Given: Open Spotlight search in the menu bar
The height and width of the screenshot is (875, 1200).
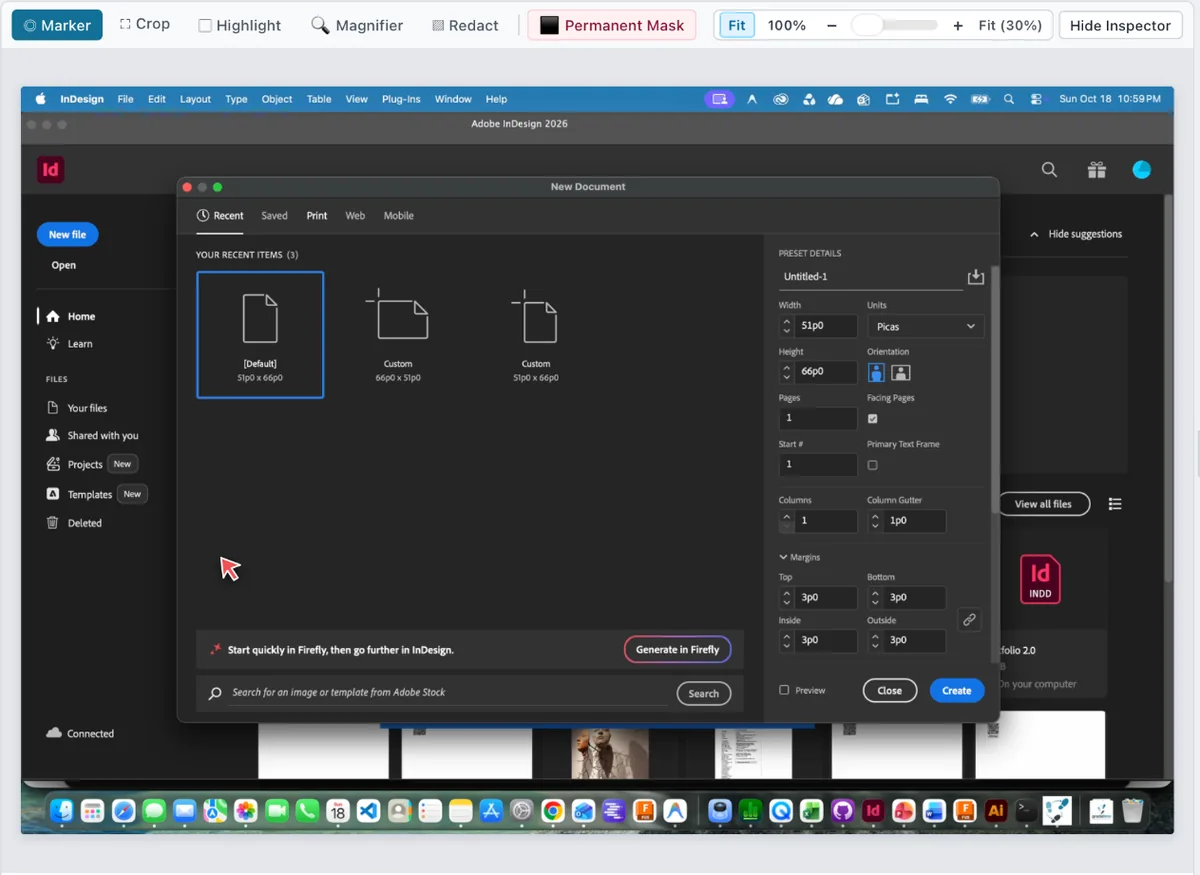Looking at the screenshot, I should pyautogui.click(x=1009, y=99).
